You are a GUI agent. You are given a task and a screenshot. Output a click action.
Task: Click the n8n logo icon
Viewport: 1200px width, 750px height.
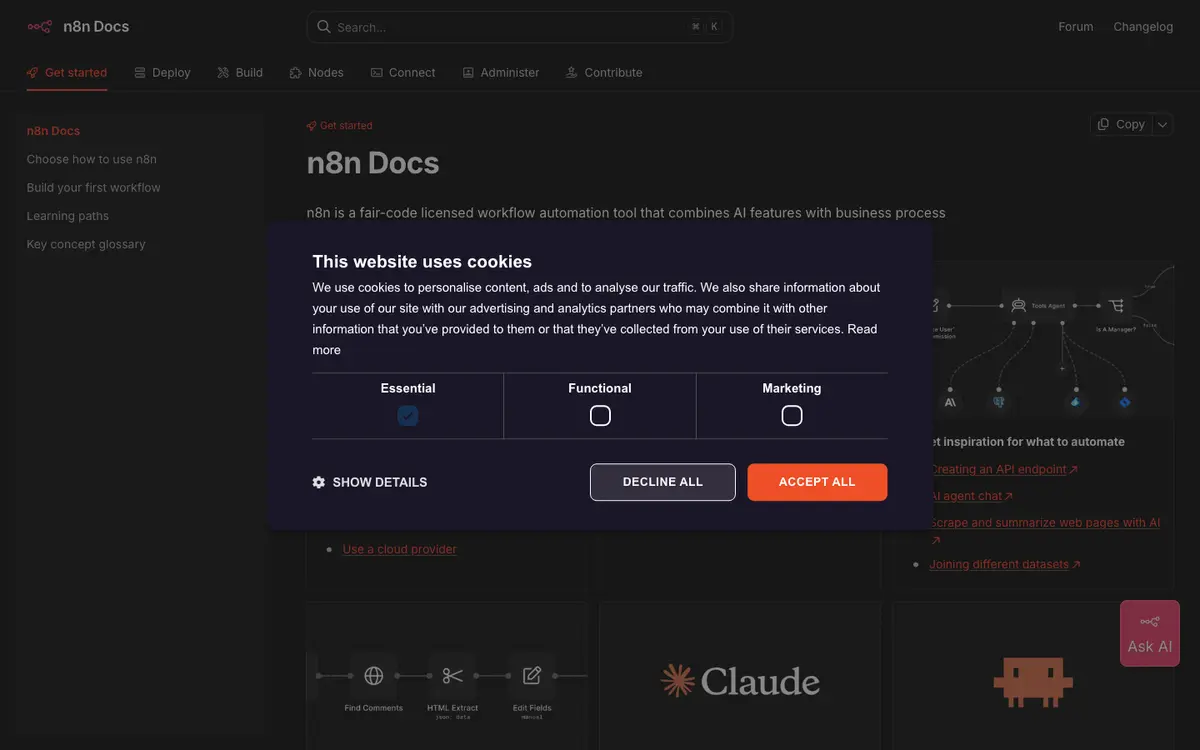pyautogui.click(x=39, y=27)
